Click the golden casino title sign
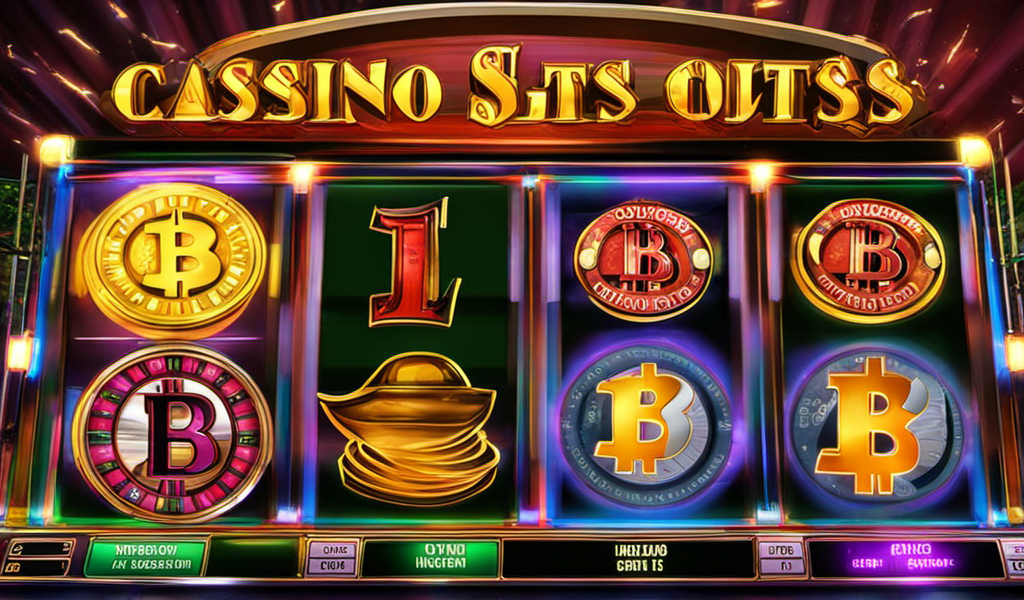The image size is (1024, 600). coord(515,89)
